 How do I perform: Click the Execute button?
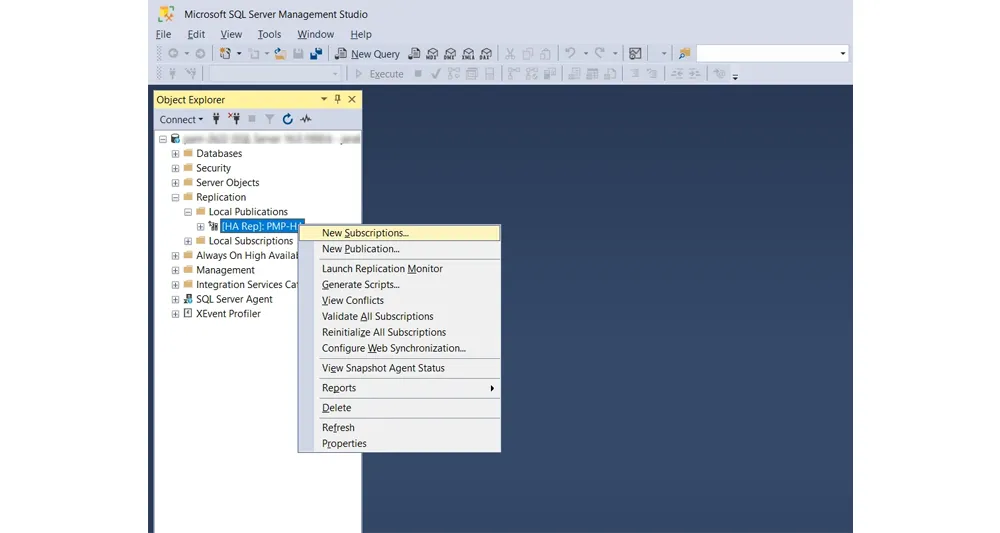click(x=379, y=74)
